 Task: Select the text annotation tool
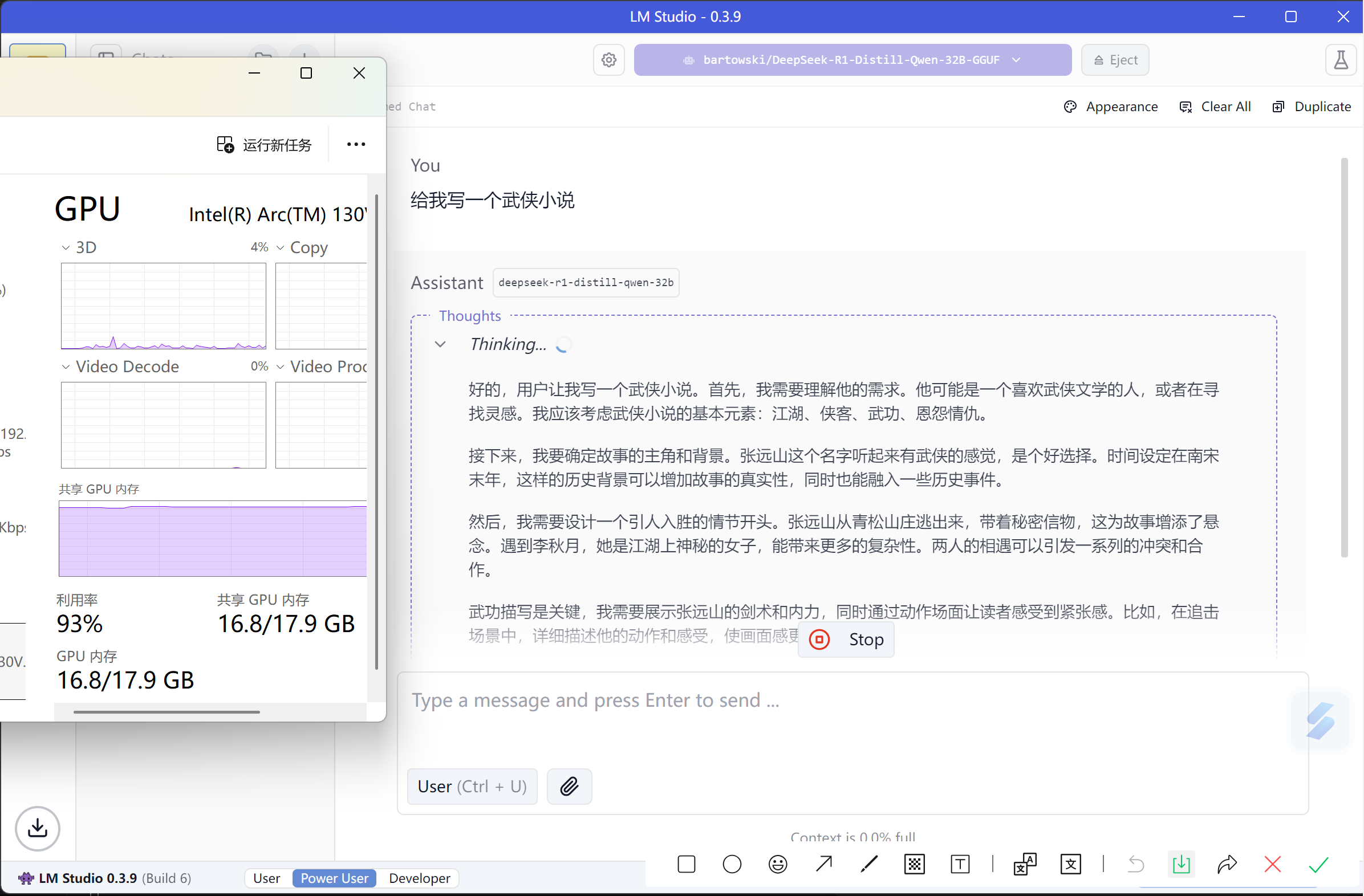pos(960,864)
